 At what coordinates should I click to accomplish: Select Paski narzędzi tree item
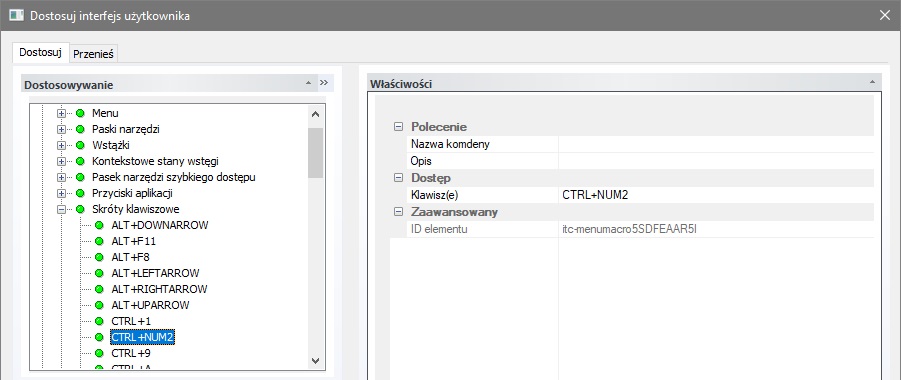click(x=126, y=129)
